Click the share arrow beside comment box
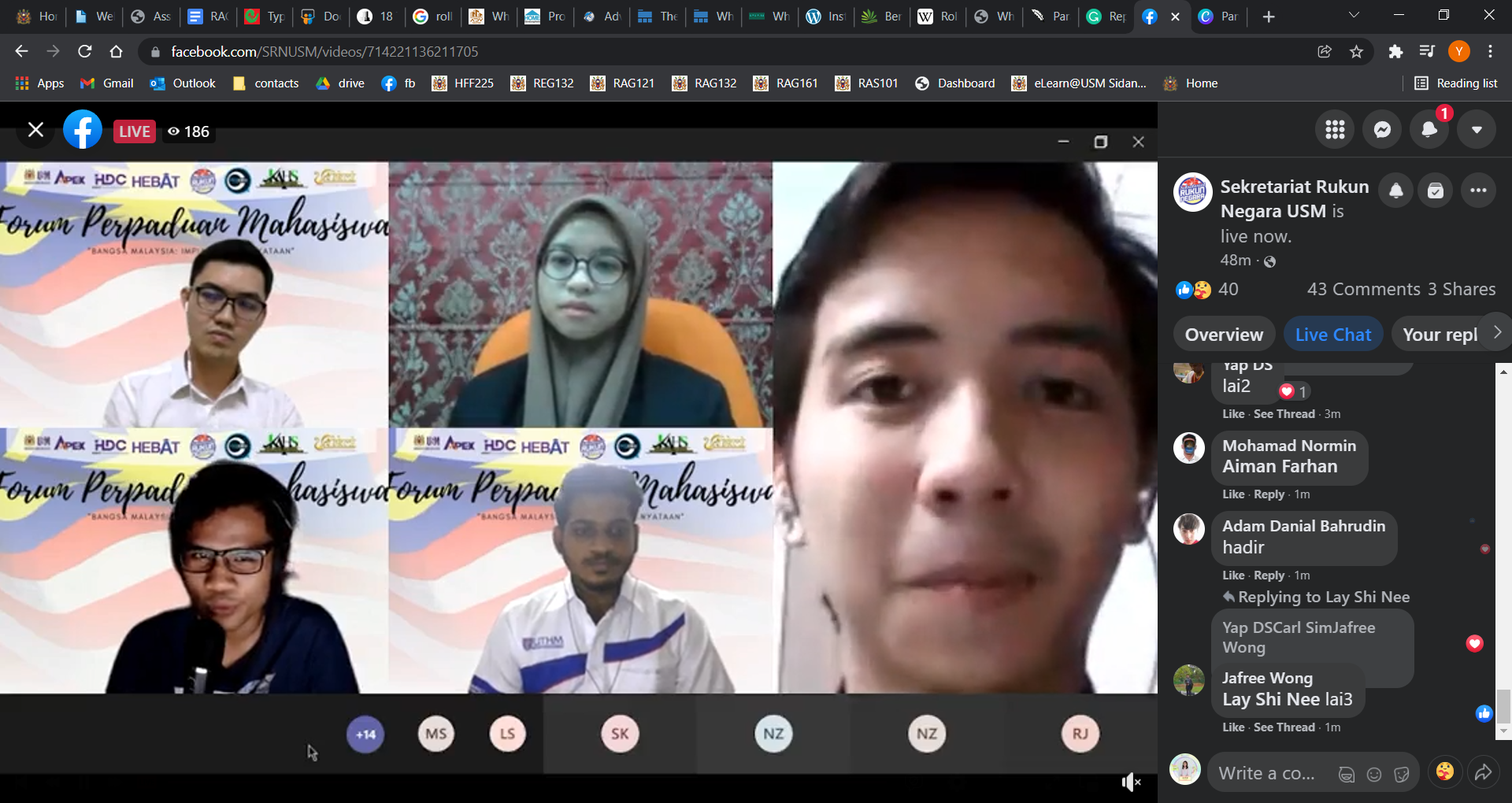Viewport: 1512px width, 803px height. point(1483,772)
